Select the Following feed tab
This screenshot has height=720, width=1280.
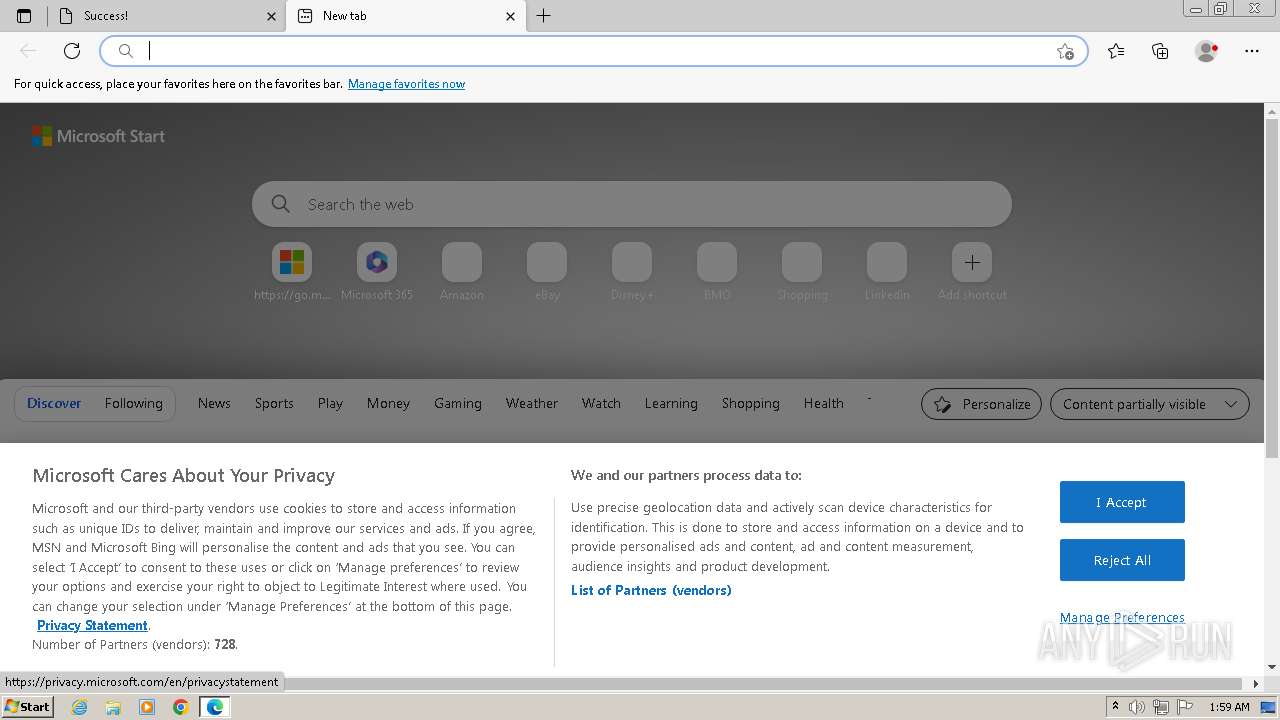133,404
